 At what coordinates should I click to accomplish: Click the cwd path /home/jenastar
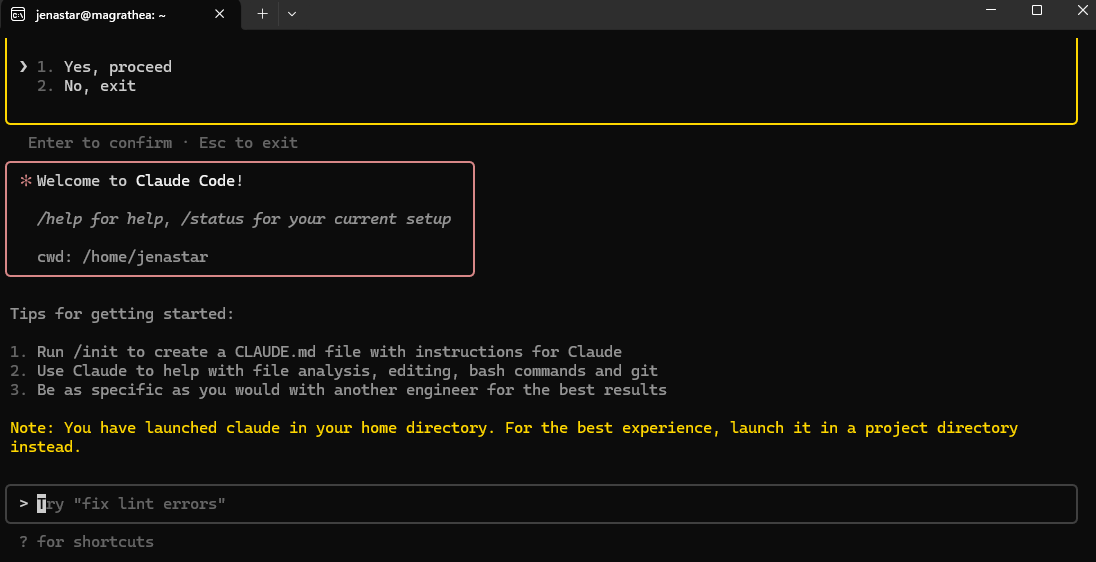(x=144, y=257)
